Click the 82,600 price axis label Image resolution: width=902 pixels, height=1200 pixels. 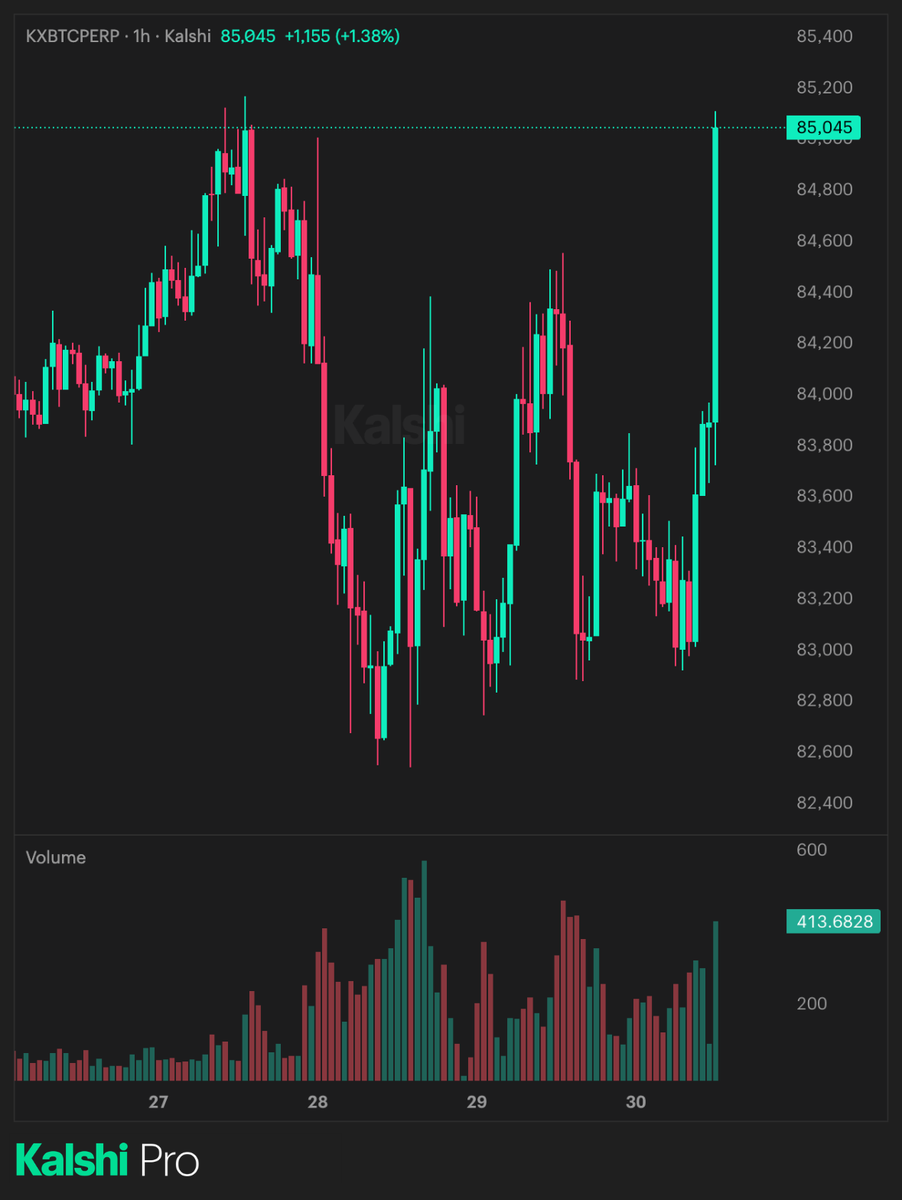click(825, 751)
